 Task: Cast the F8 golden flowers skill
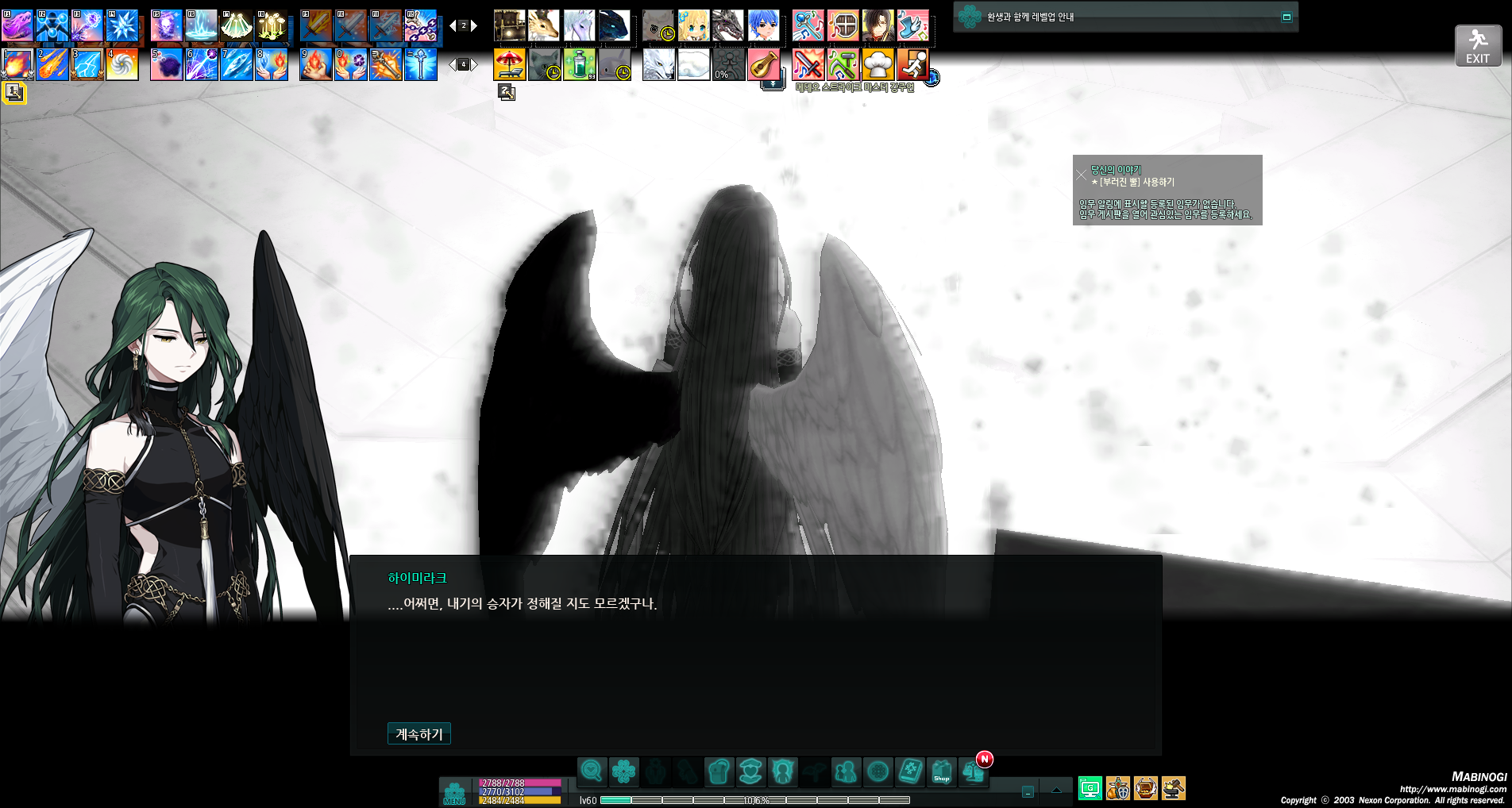click(272, 26)
